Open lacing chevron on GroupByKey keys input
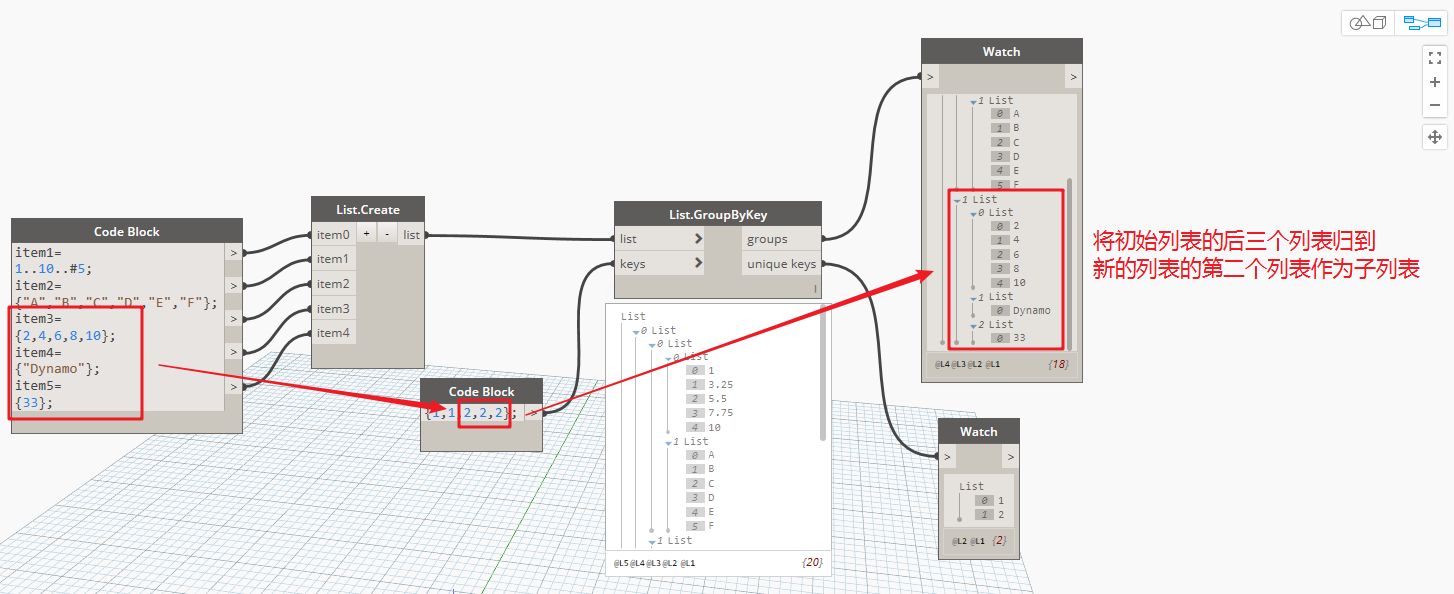The height and width of the screenshot is (594, 1454). (x=698, y=264)
